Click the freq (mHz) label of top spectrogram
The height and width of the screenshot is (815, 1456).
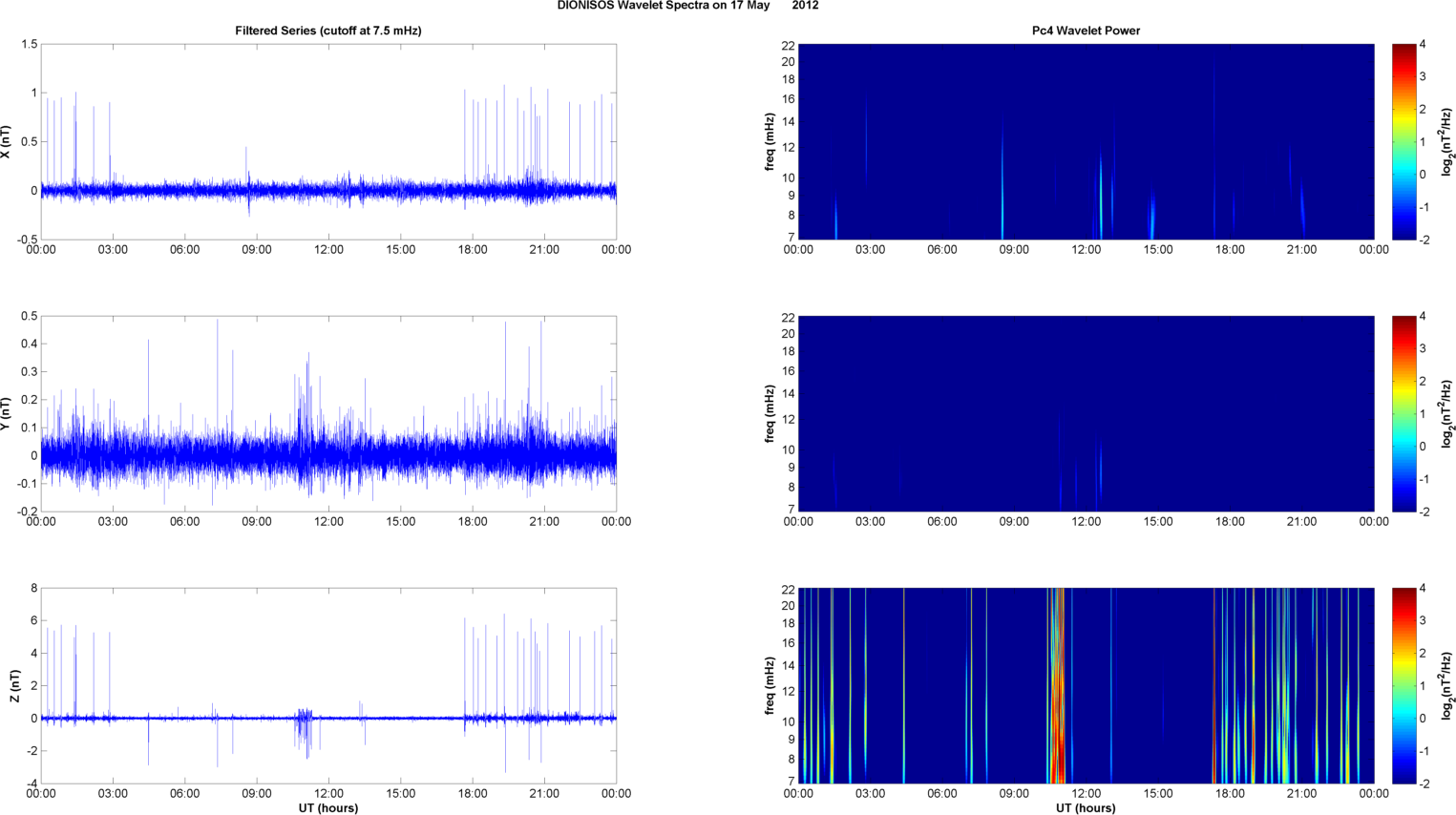point(770,142)
